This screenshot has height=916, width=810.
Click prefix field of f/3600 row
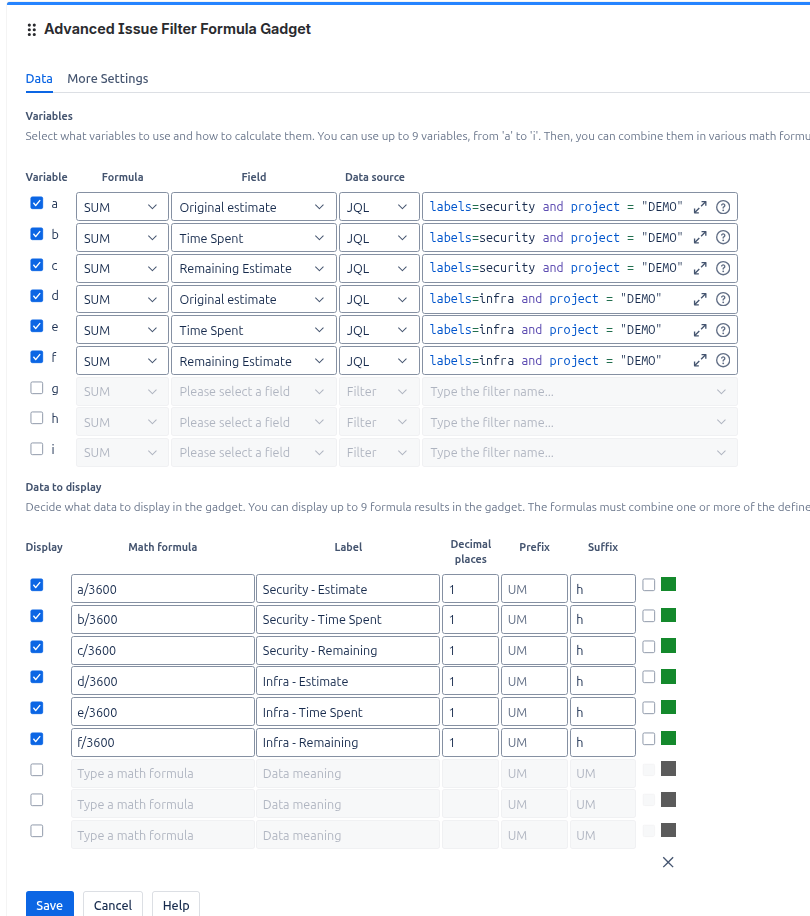pyautogui.click(x=534, y=742)
